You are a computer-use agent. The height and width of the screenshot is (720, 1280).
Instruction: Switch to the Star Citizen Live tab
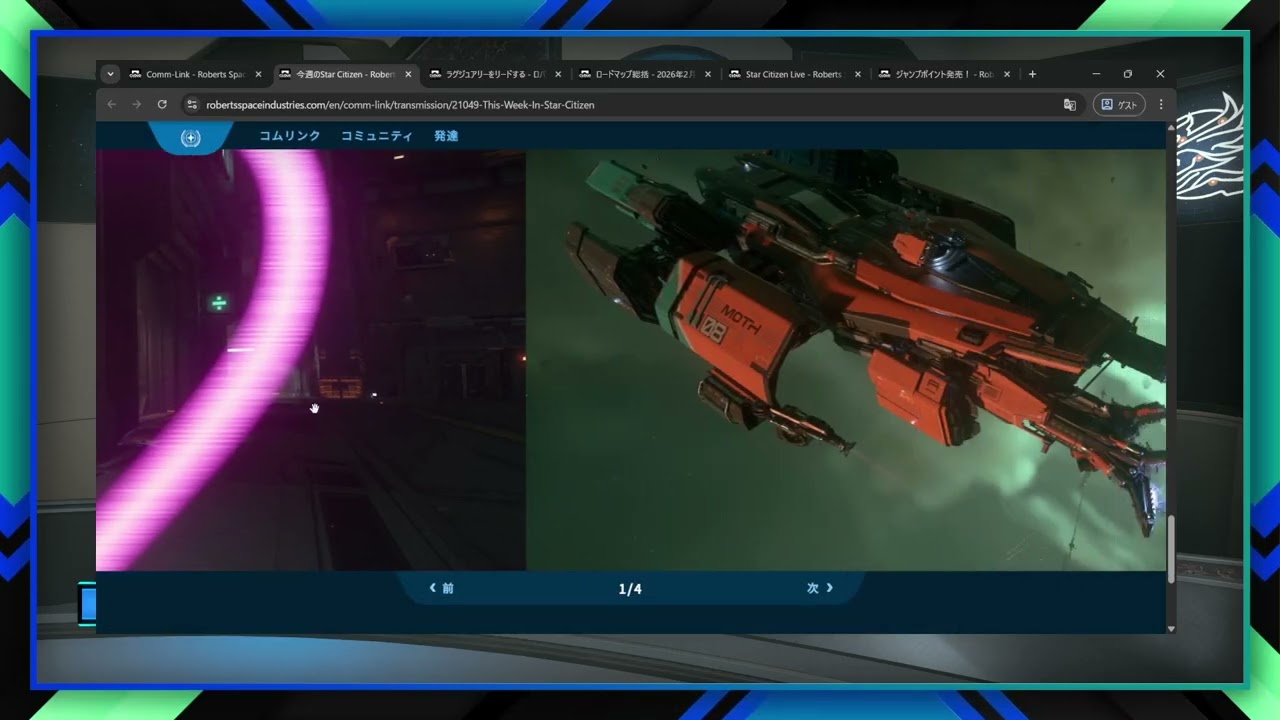click(795, 74)
